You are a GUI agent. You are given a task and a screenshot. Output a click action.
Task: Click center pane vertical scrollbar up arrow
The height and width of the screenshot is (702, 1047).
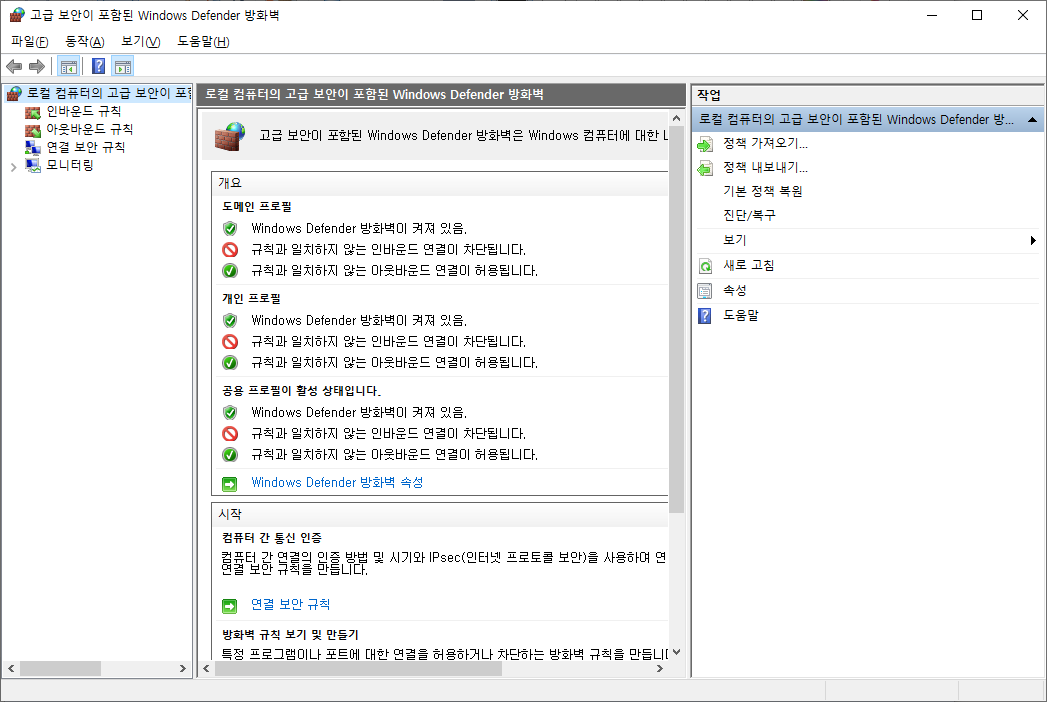coord(676,119)
